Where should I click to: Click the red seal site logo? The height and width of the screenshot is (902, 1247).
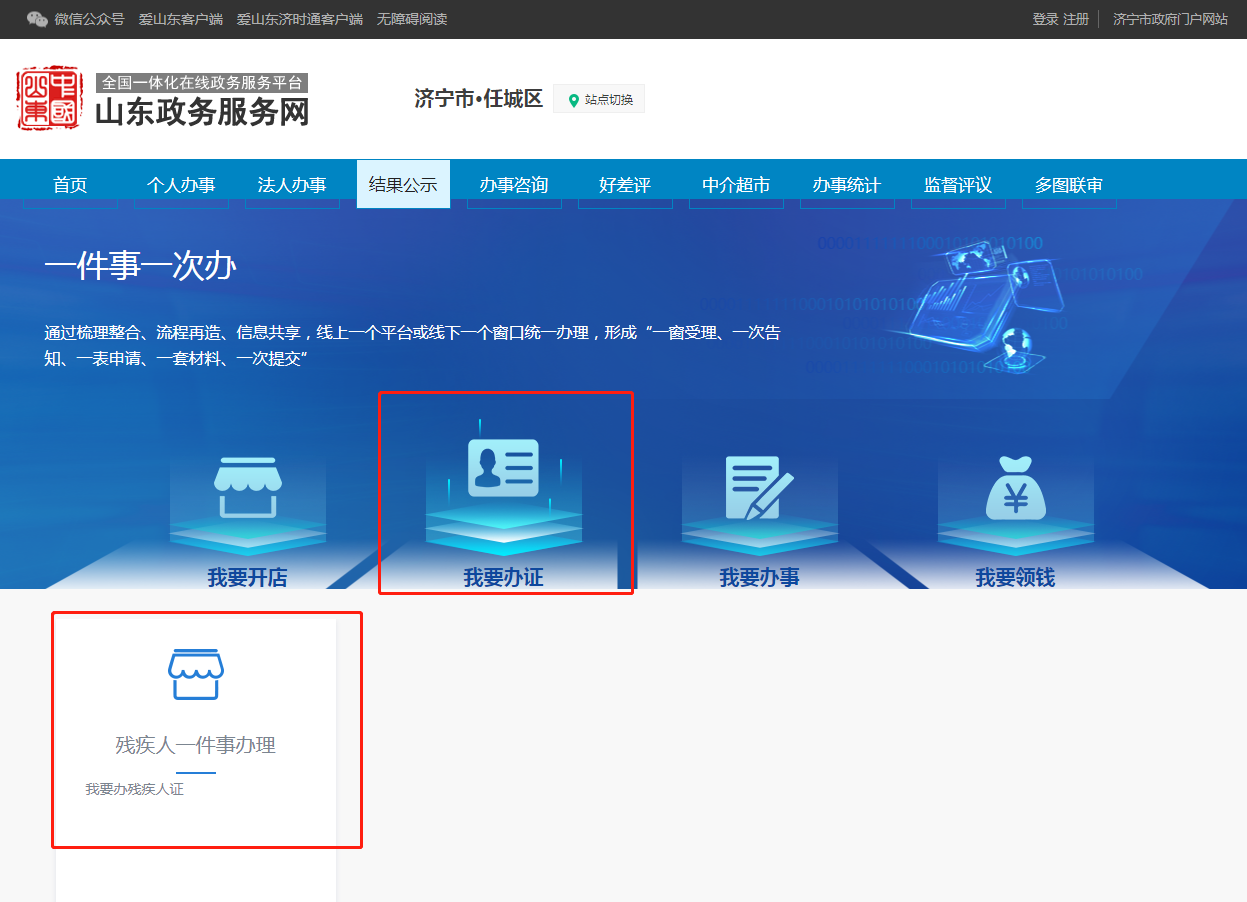click(x=49, y=98)
